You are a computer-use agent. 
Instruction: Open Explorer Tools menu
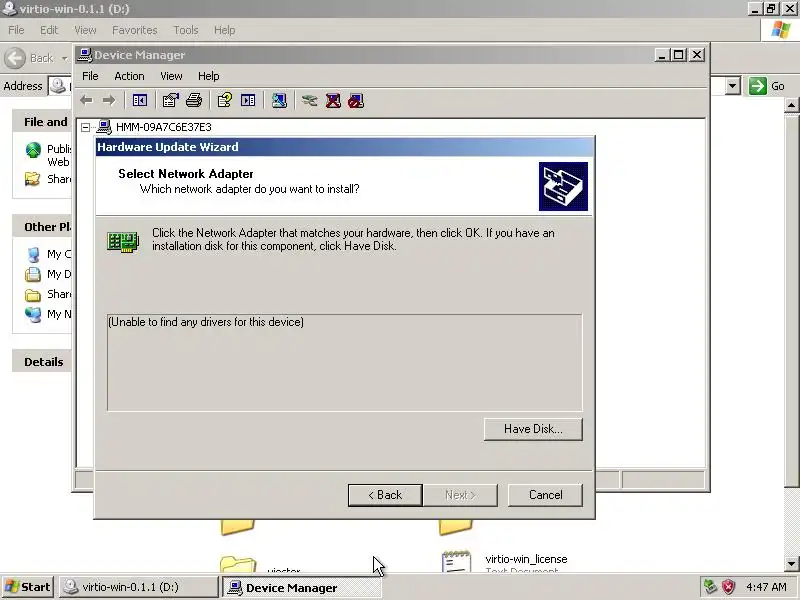click(186, 30)
